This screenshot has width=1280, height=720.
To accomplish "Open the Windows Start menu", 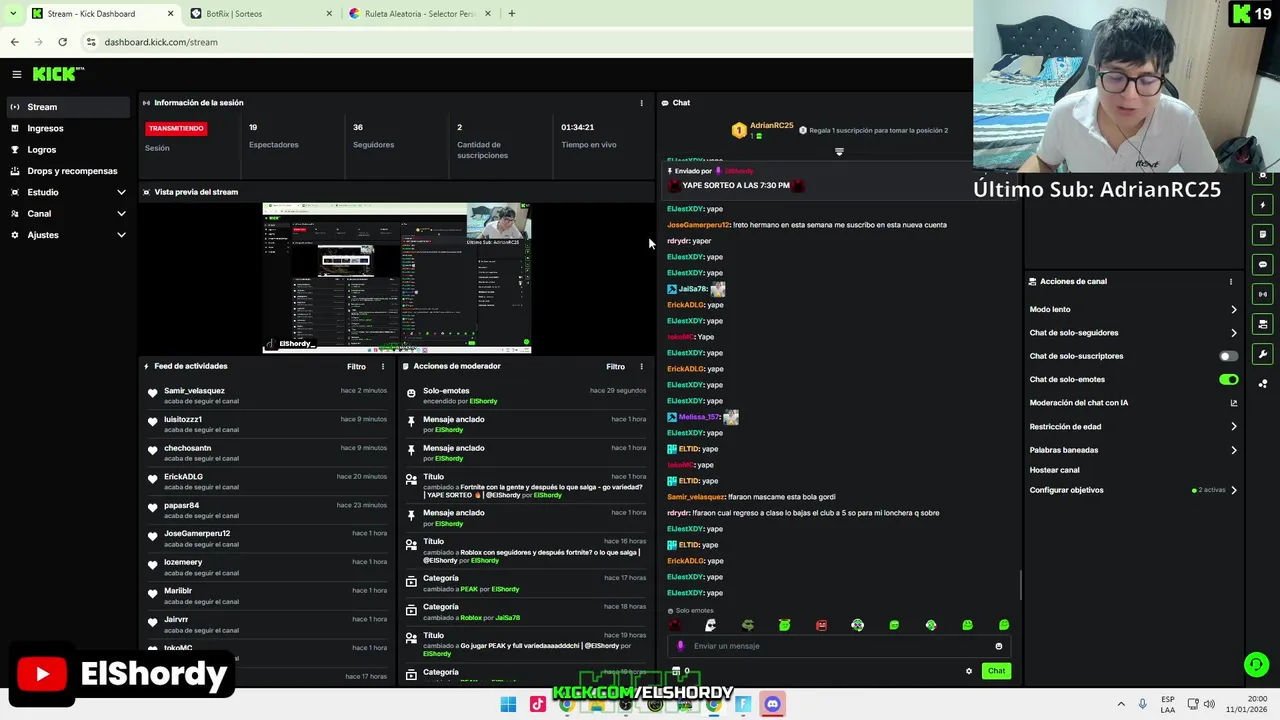I will pos(508,704).
